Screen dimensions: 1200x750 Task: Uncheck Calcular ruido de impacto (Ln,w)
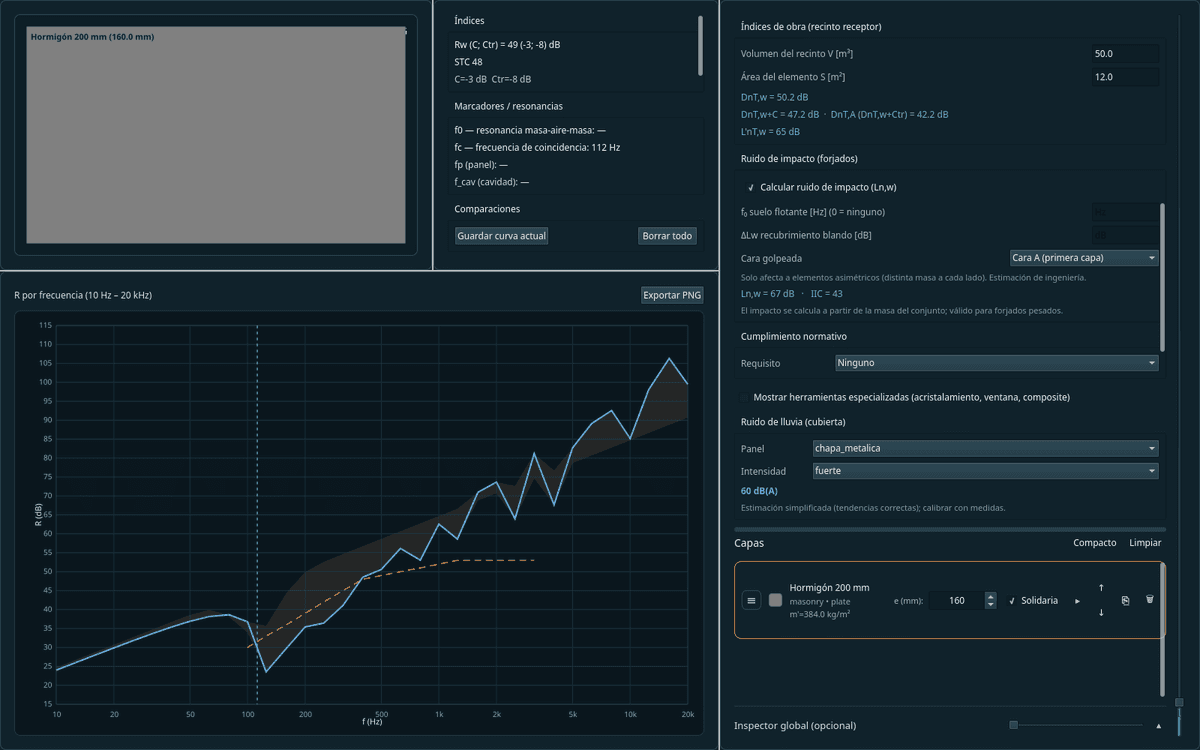click(751, 187)
